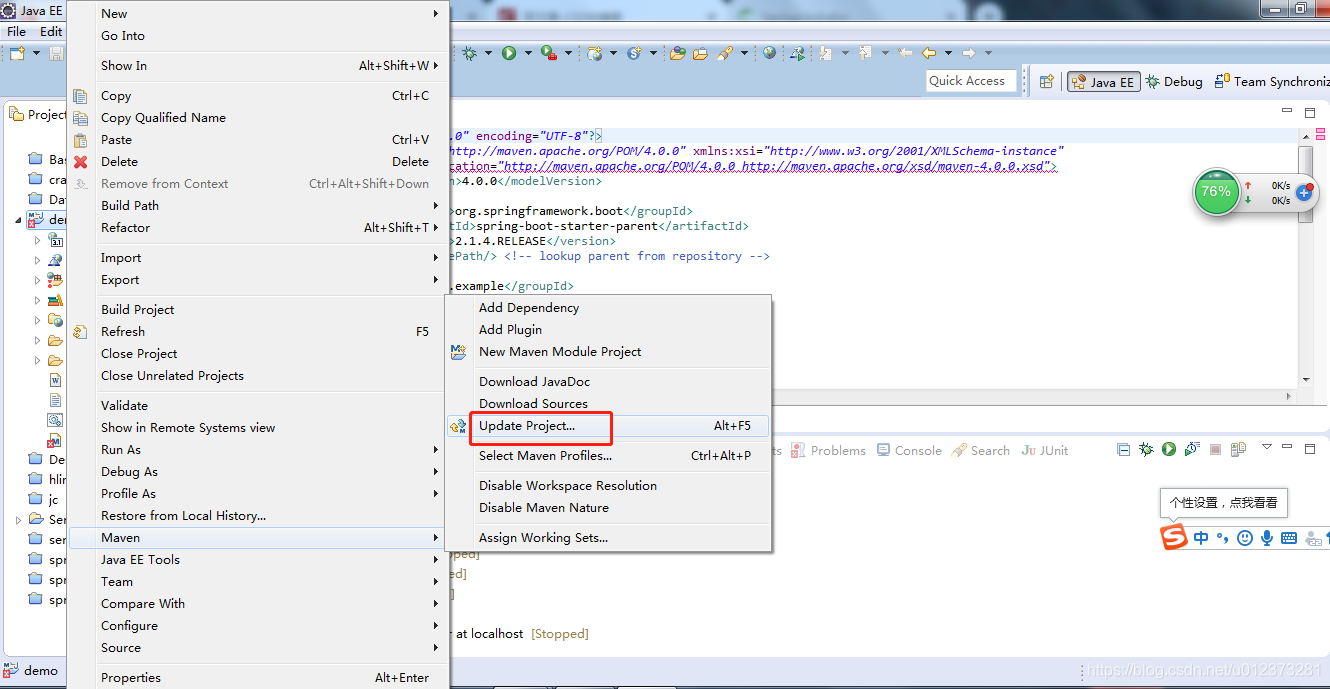Open the File menu in menu bar
The height and width of the screenshot is (689, 1330).
(x=16, y=31)
